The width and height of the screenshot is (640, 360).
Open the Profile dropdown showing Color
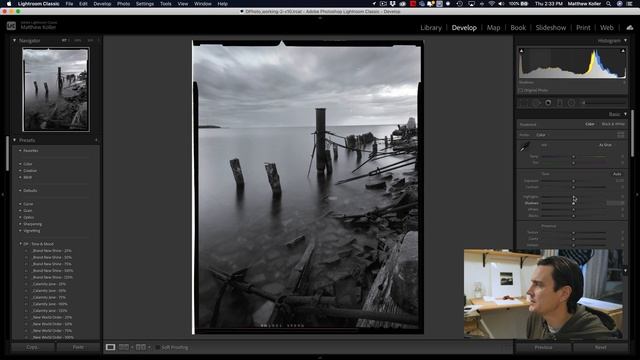pyautogui.click(x=541, y=135)
